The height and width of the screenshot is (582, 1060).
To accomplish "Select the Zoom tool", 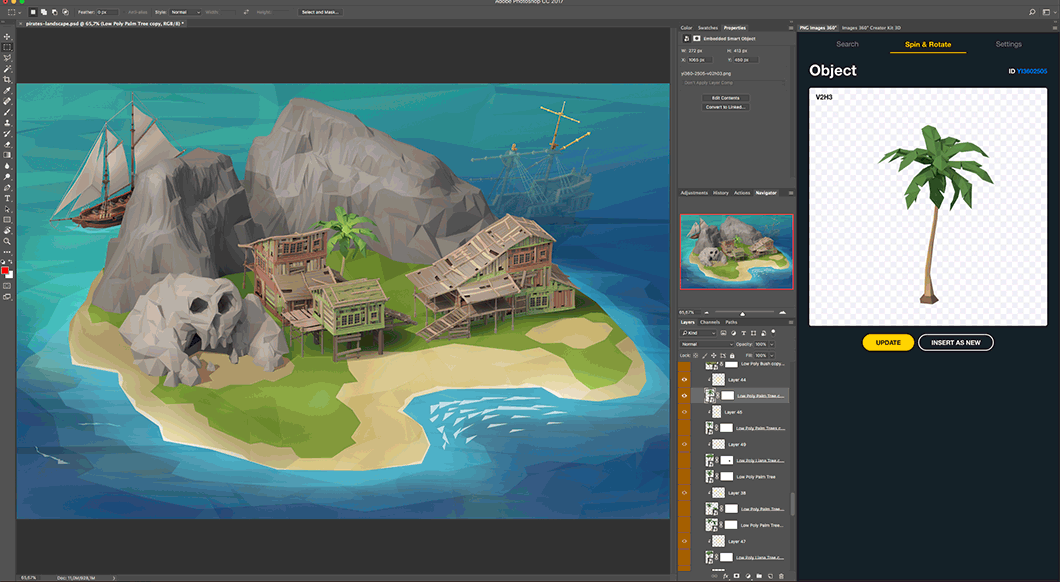I will [7, 241].
